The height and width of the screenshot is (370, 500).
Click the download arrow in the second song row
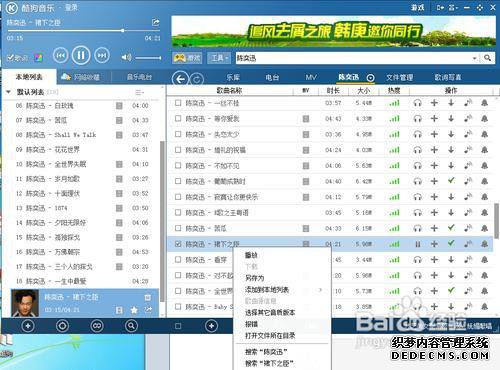point(451,118)
